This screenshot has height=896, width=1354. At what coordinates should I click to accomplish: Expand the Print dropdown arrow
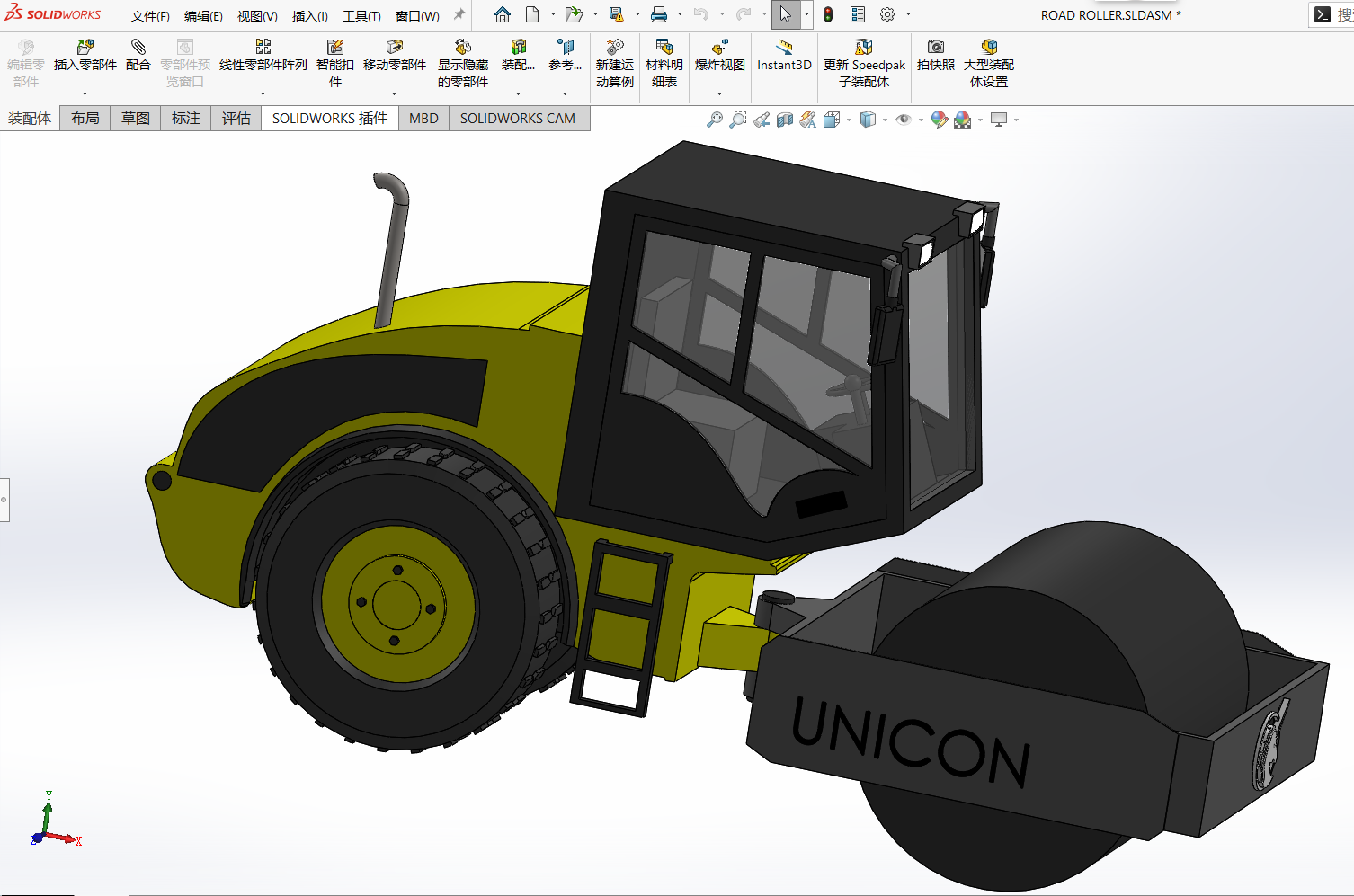pos(680,14)
